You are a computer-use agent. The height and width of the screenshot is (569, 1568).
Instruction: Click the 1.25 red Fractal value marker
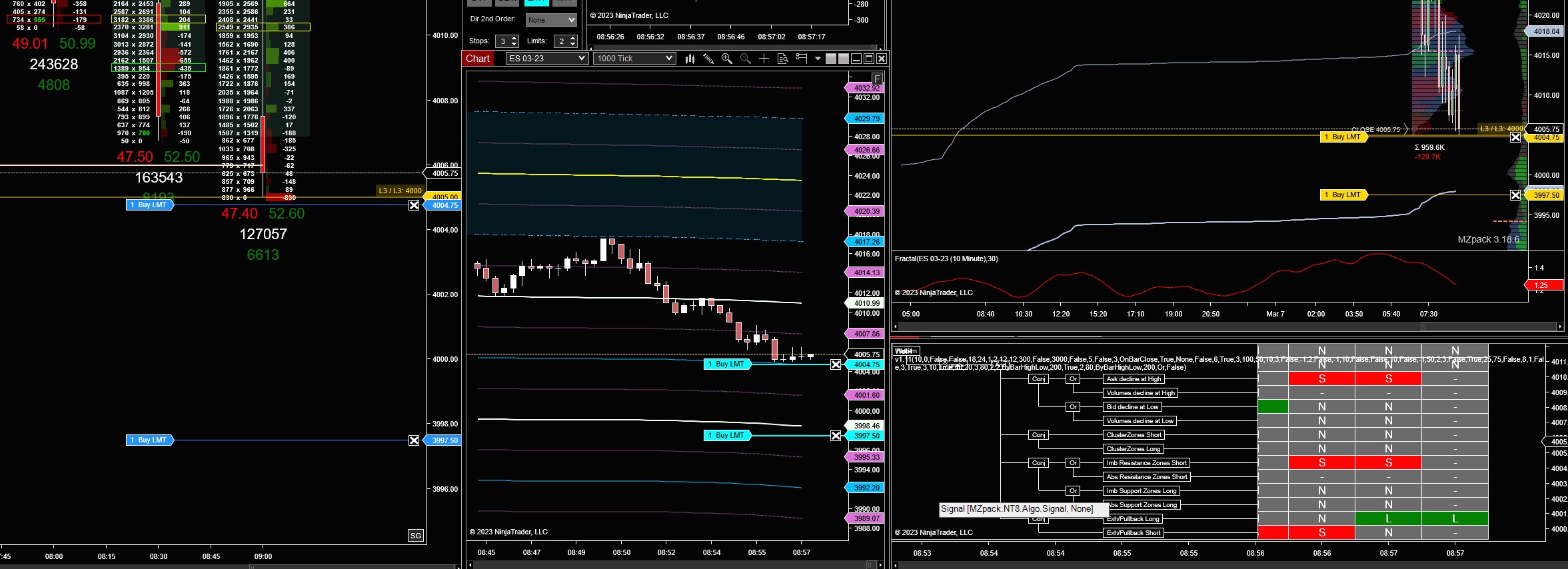pos(1545,285)
